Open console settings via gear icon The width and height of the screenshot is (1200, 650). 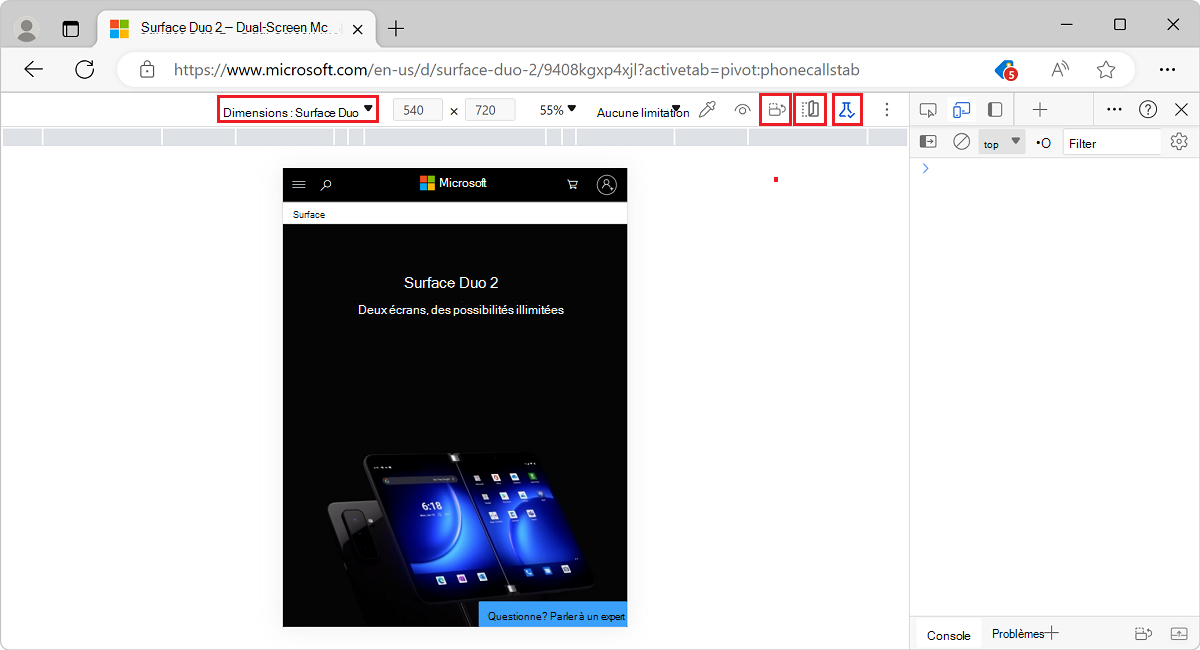tap(1179, 142)
